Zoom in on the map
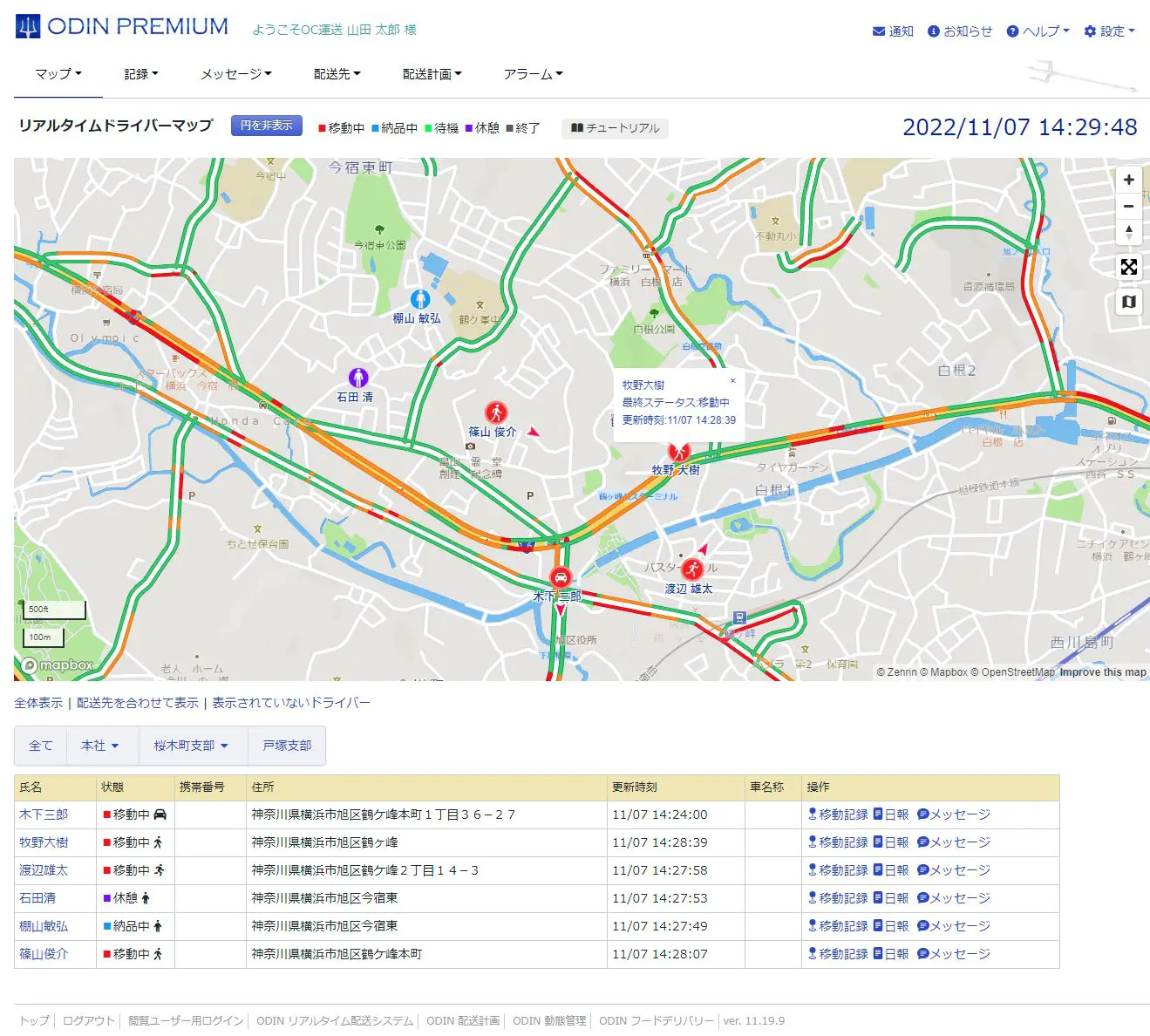 pyautogui.click(x=1128, y=180)
